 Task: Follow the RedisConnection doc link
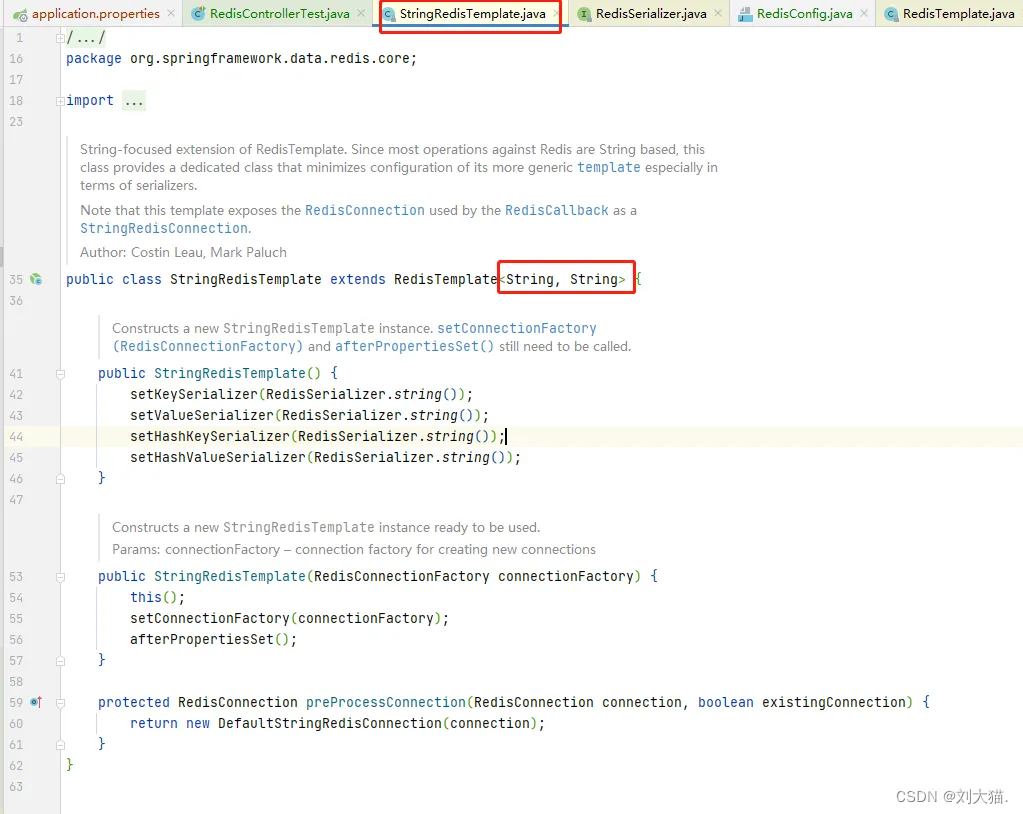coord(365,210)
